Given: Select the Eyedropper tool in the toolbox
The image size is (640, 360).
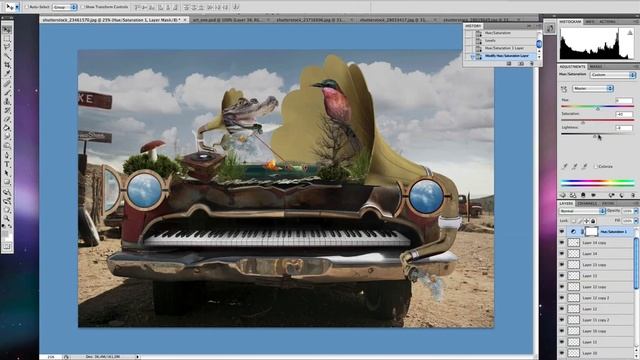Looking at the screenshot, I should coord(7,74).
